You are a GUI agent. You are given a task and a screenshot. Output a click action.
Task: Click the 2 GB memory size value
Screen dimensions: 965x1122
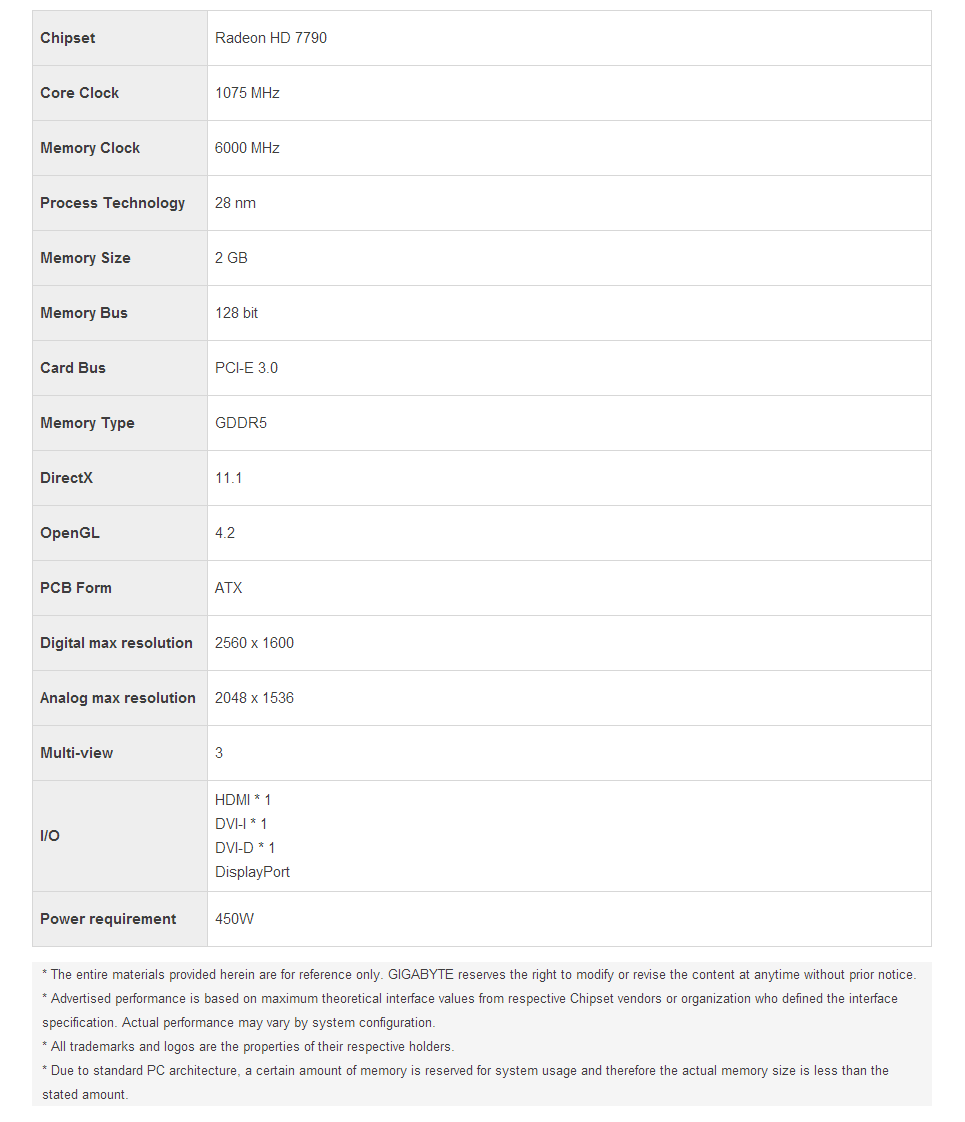click(231, 258)
